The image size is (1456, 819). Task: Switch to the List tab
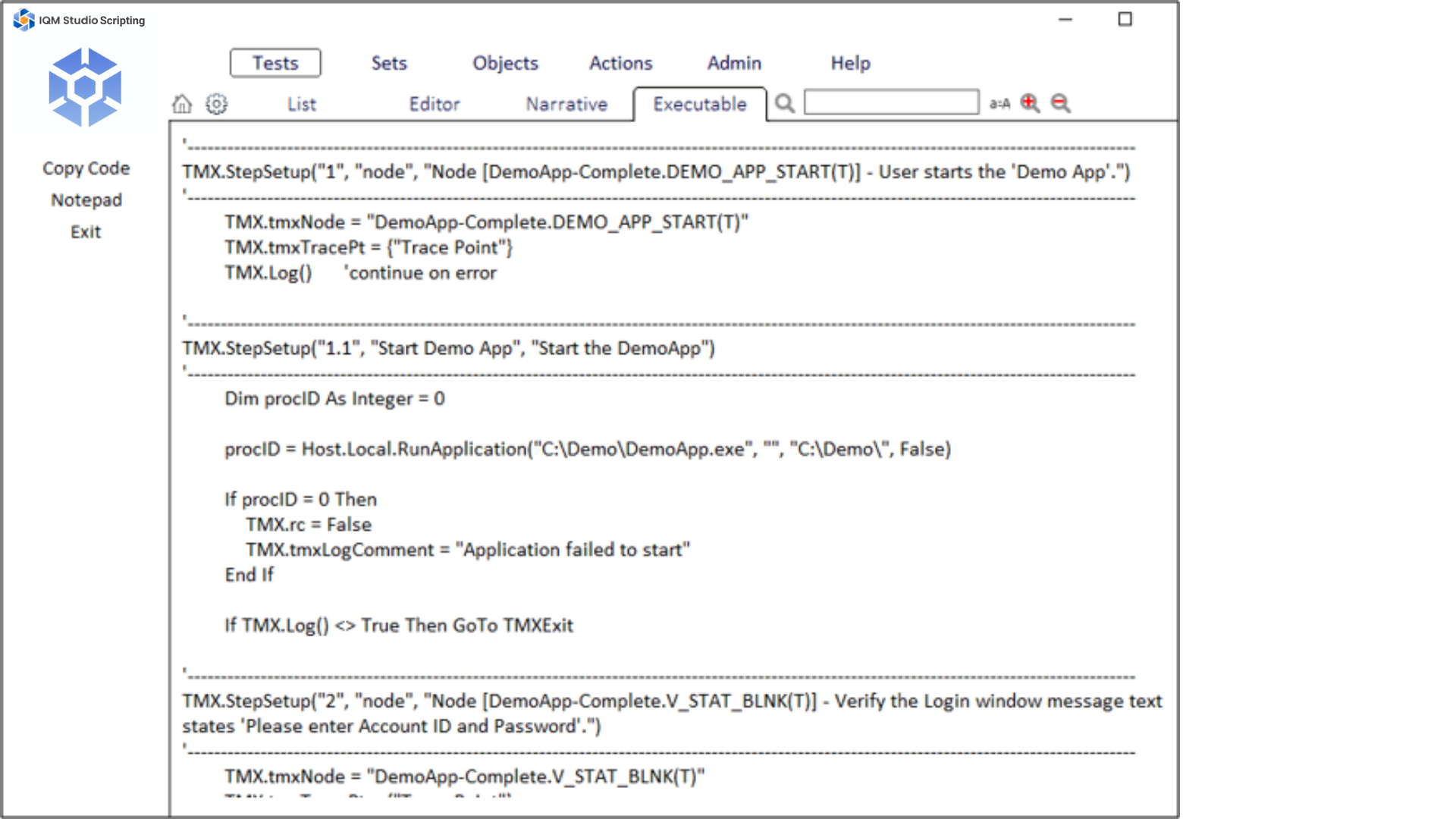click(301, 104)
